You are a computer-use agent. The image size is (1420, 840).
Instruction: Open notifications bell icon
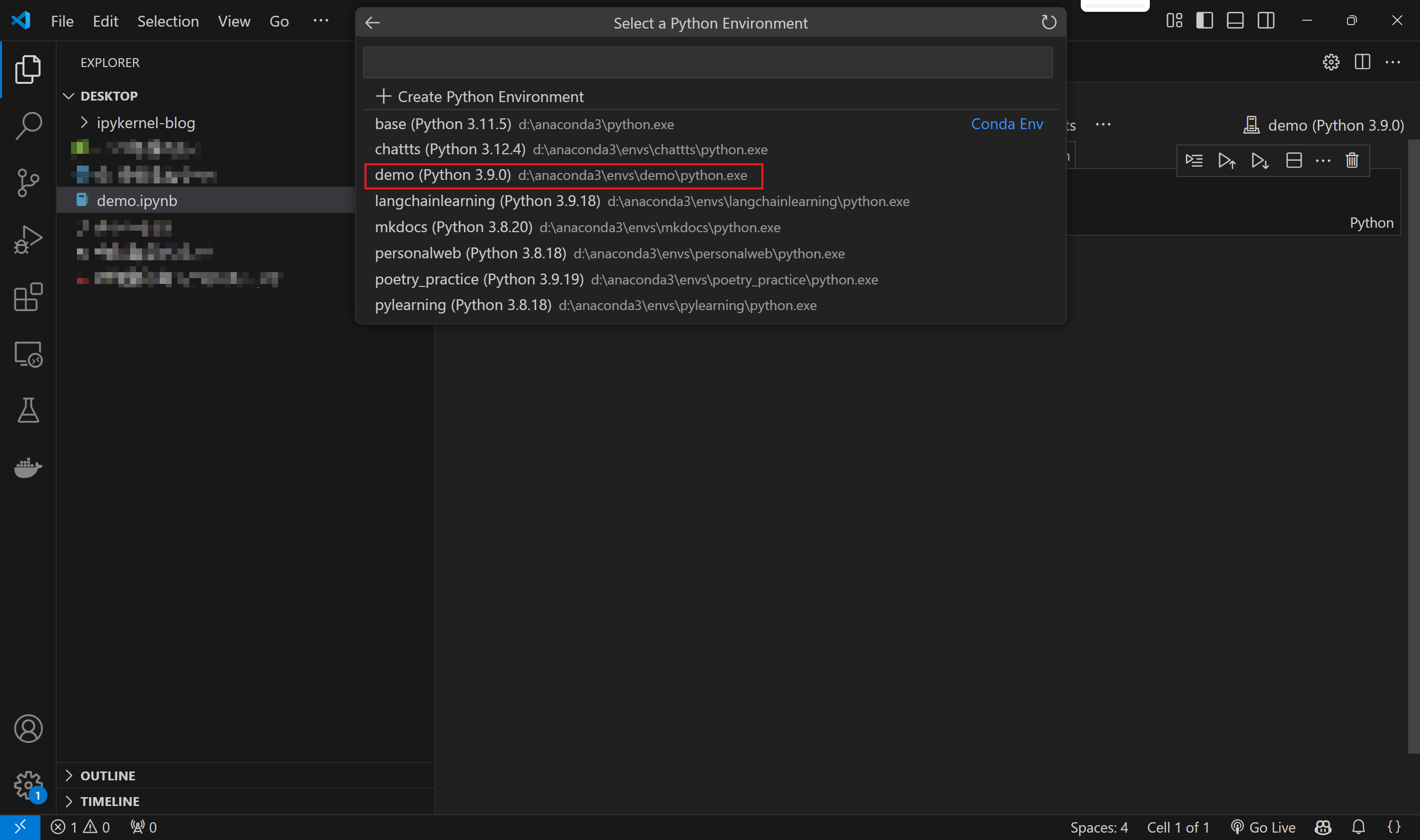pos(1358,828)
